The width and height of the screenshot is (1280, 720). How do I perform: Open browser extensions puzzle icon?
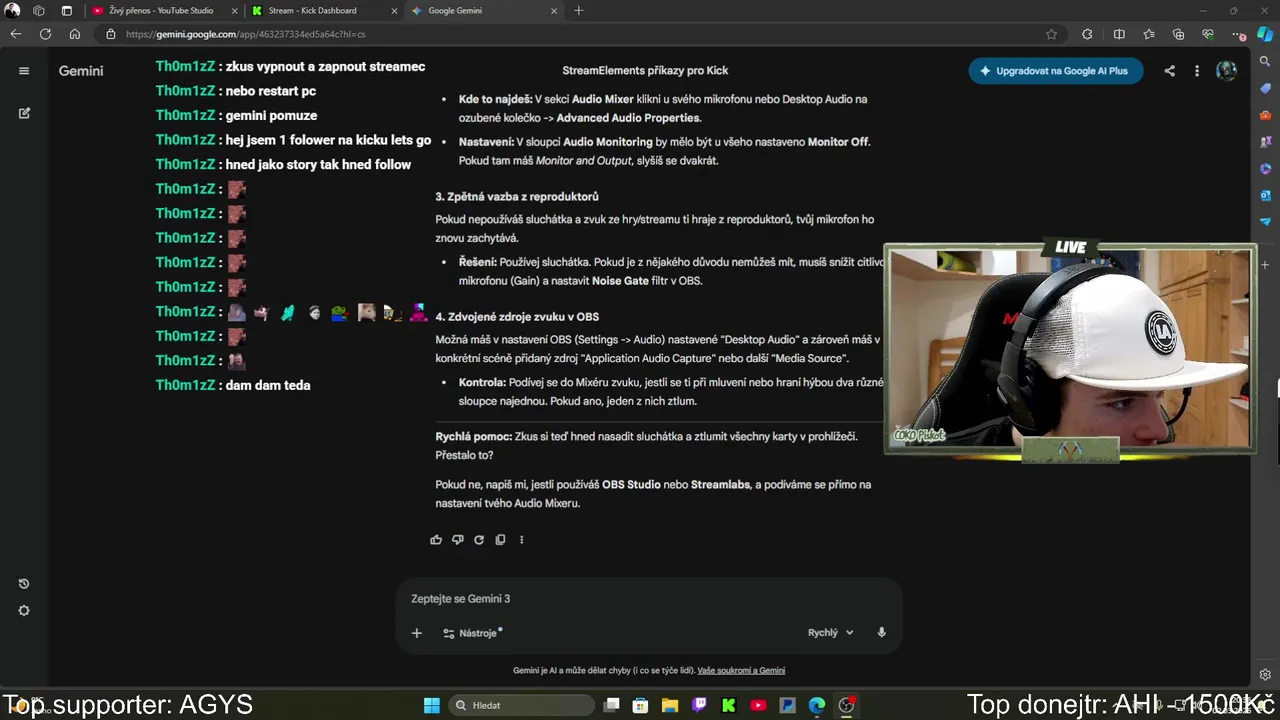1087,34
